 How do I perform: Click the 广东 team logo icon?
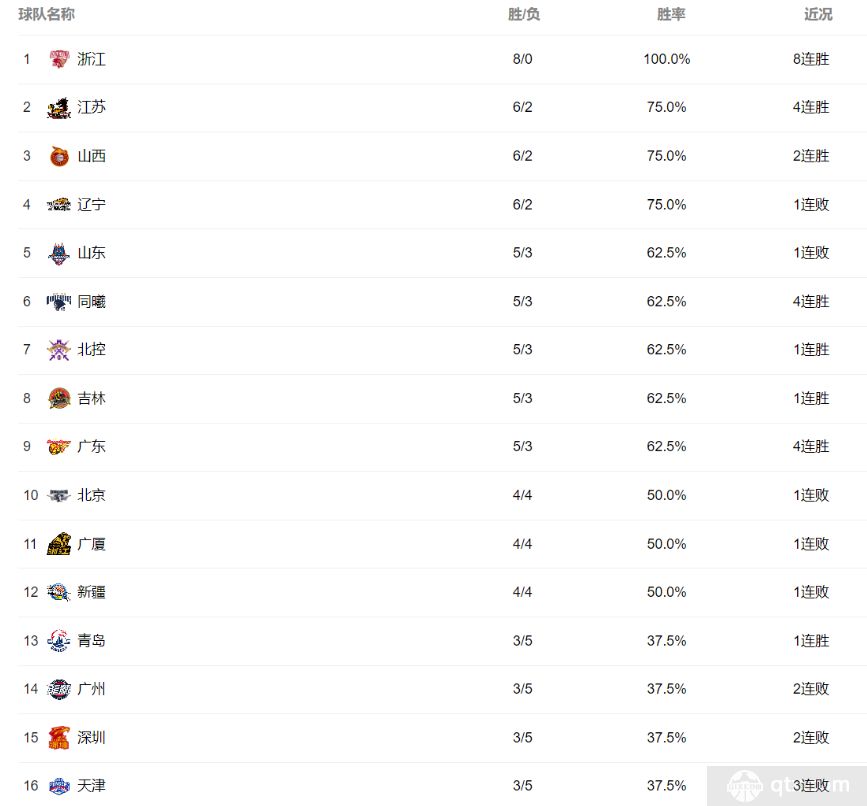59,446
